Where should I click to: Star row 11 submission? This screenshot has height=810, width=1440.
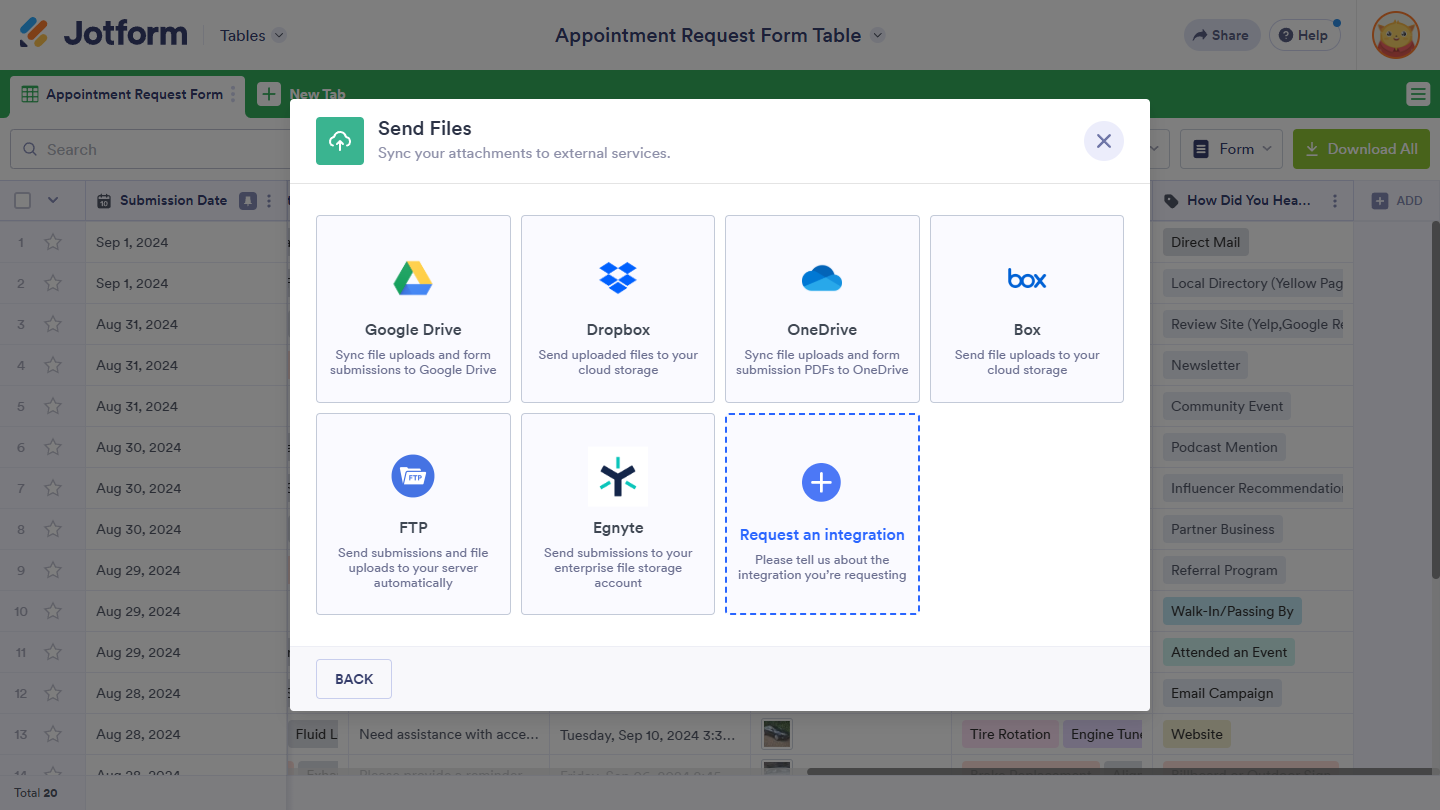point(53,652)
